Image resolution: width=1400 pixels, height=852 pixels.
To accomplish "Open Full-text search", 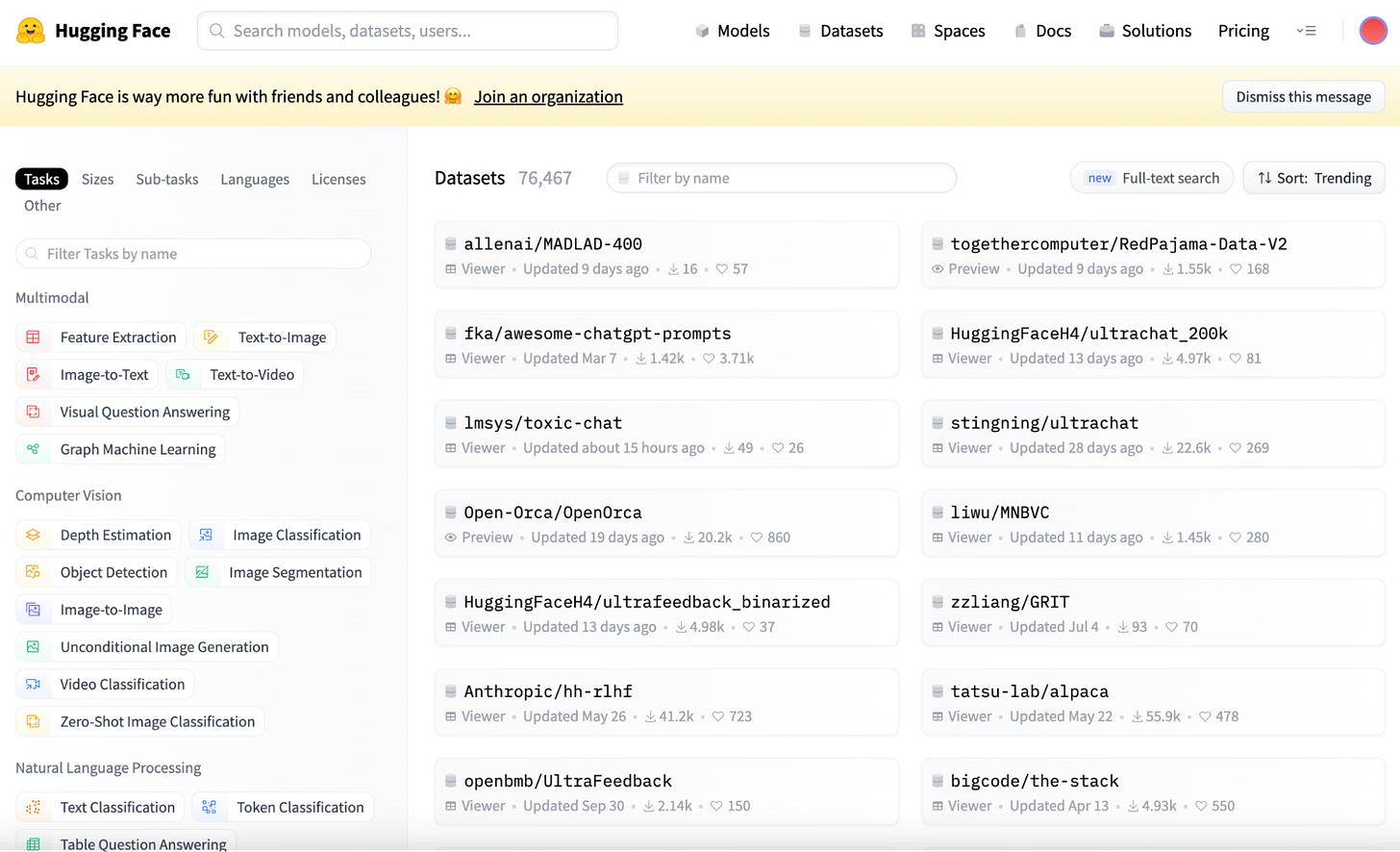I will click(x=1151, y=178).
